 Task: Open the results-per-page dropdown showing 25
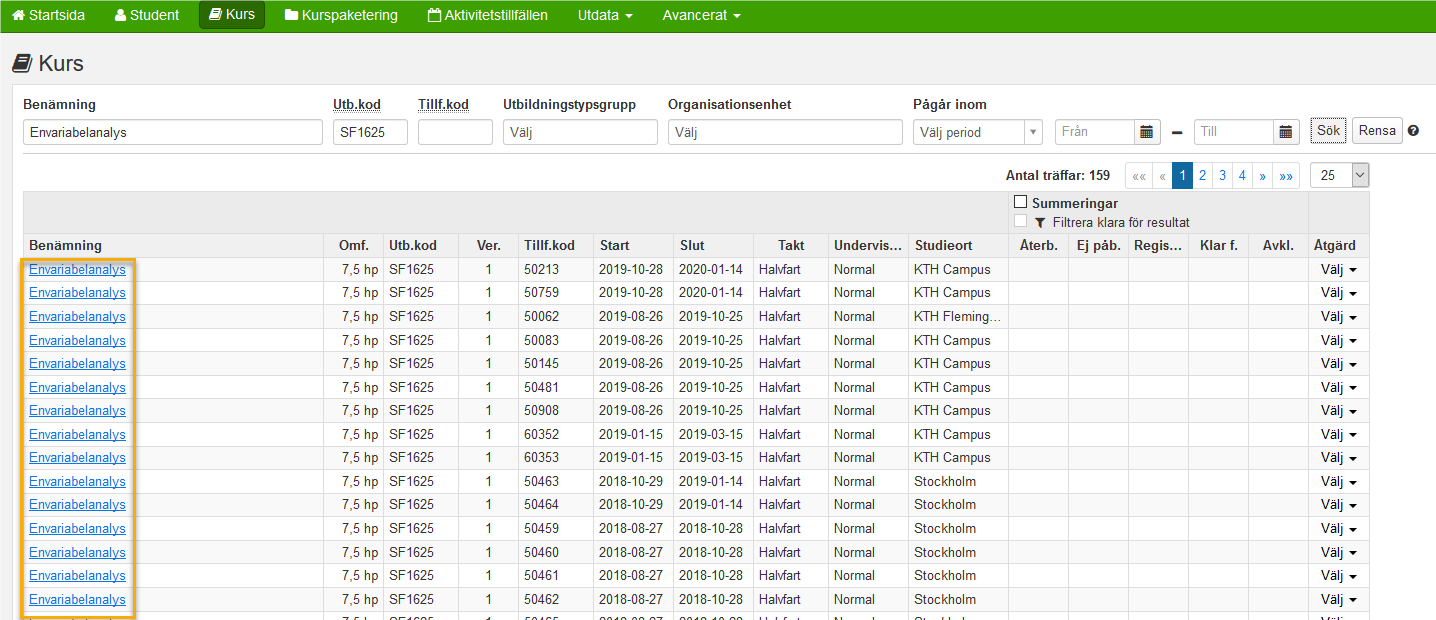(x=1339, y=175)
